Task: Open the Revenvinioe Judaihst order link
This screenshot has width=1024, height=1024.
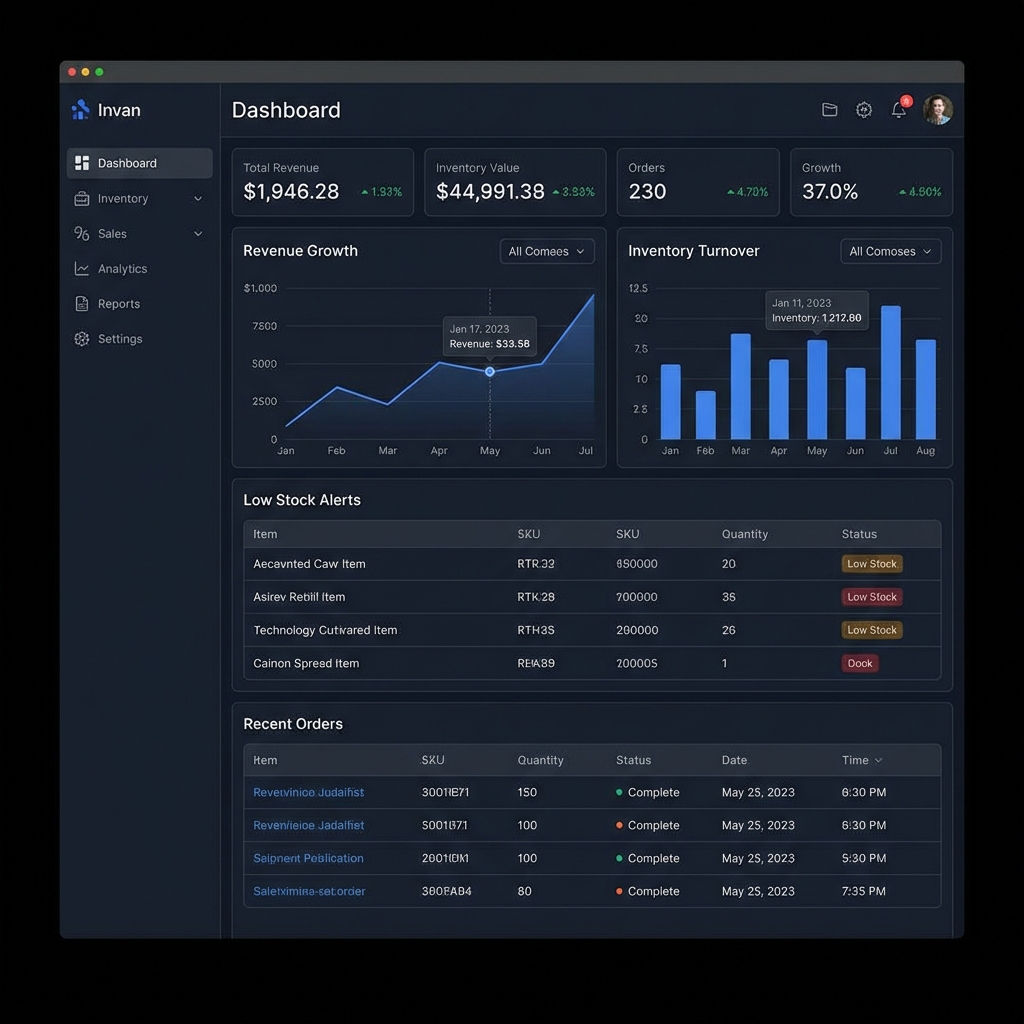Action: coord(308,792)
